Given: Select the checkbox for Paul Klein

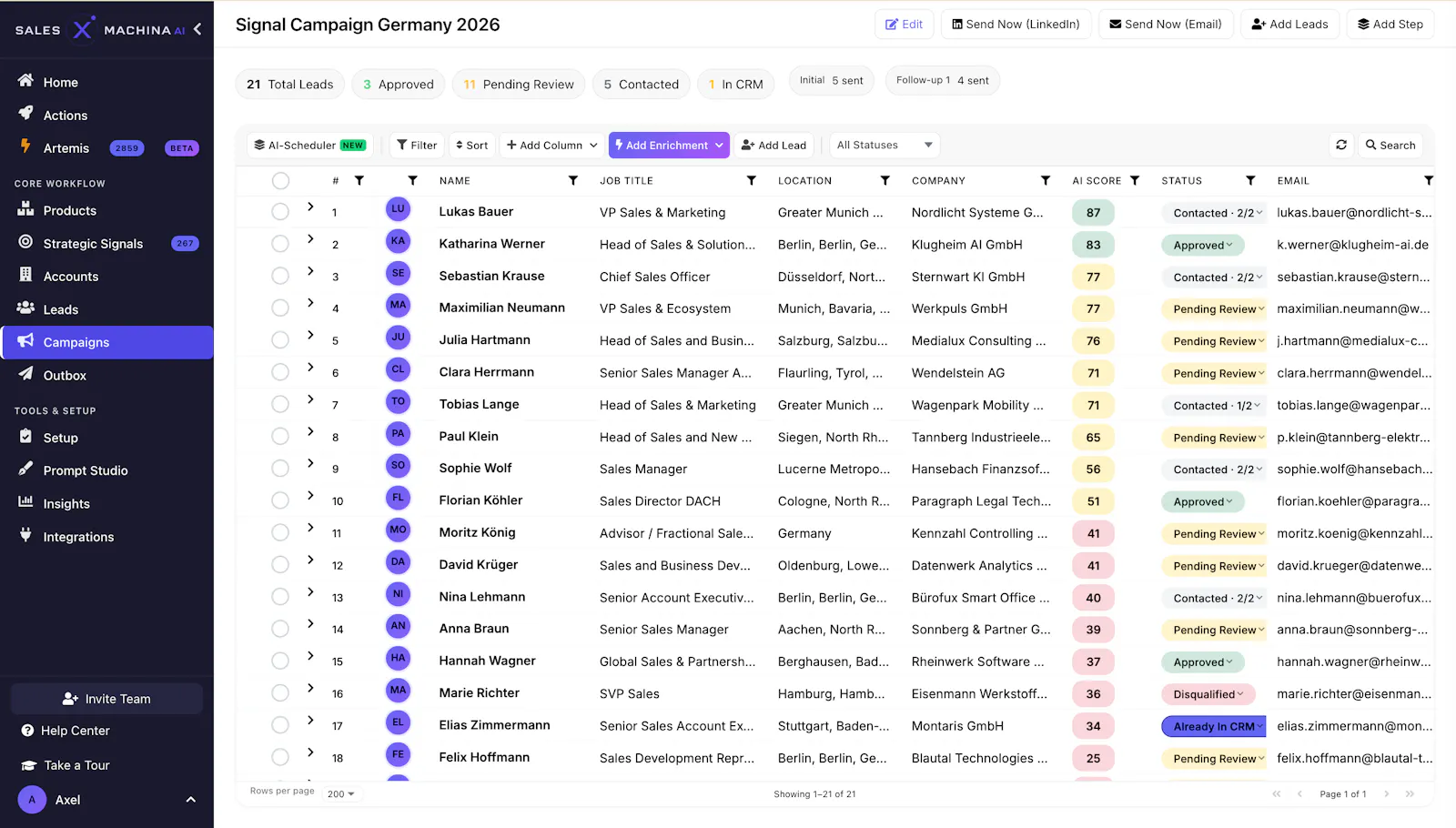Looking at the screenshot, I should 280,436.
